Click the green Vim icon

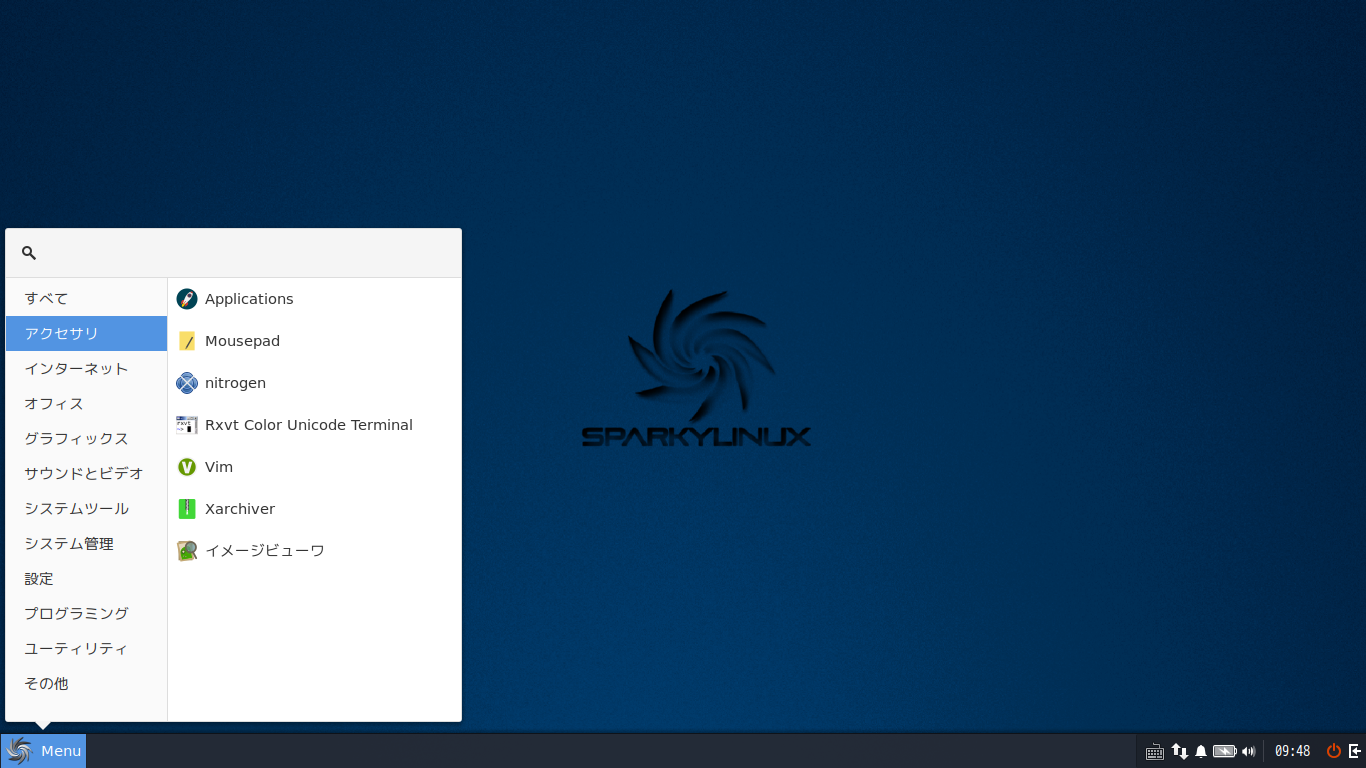pos(187,467)
